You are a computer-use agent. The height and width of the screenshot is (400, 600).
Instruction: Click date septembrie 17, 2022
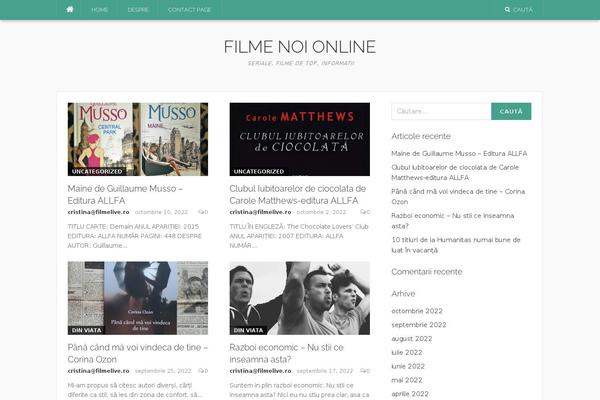(325, 371)
